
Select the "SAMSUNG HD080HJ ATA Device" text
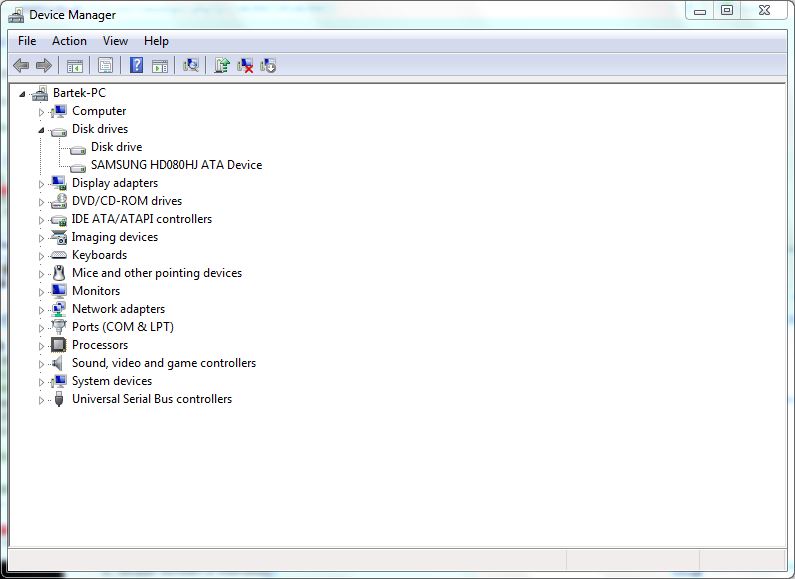[176, 165]
